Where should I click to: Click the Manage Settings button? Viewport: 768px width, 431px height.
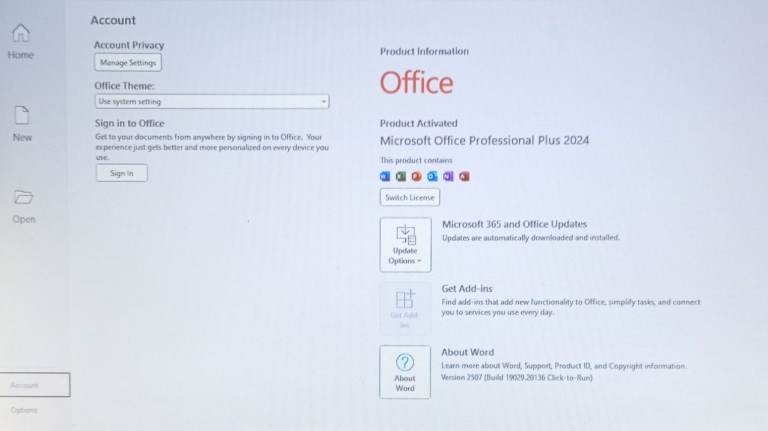point(128,63)
